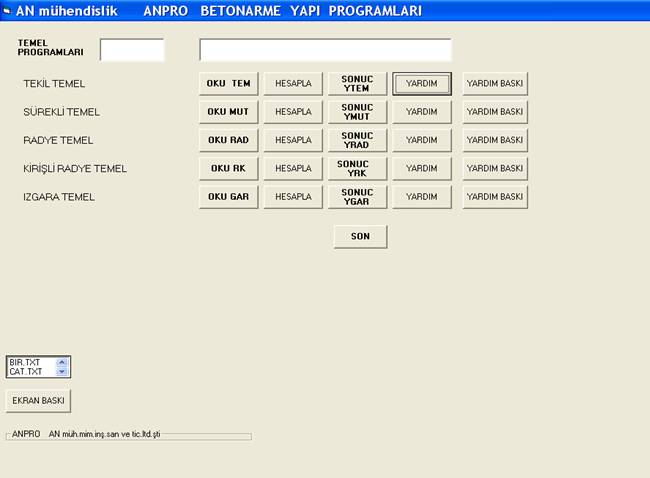The width and height of the screenshot is (650, 478).
Task: Focus the small field beside TEMEL PROGRAMLARI
Action: (132, 50)
